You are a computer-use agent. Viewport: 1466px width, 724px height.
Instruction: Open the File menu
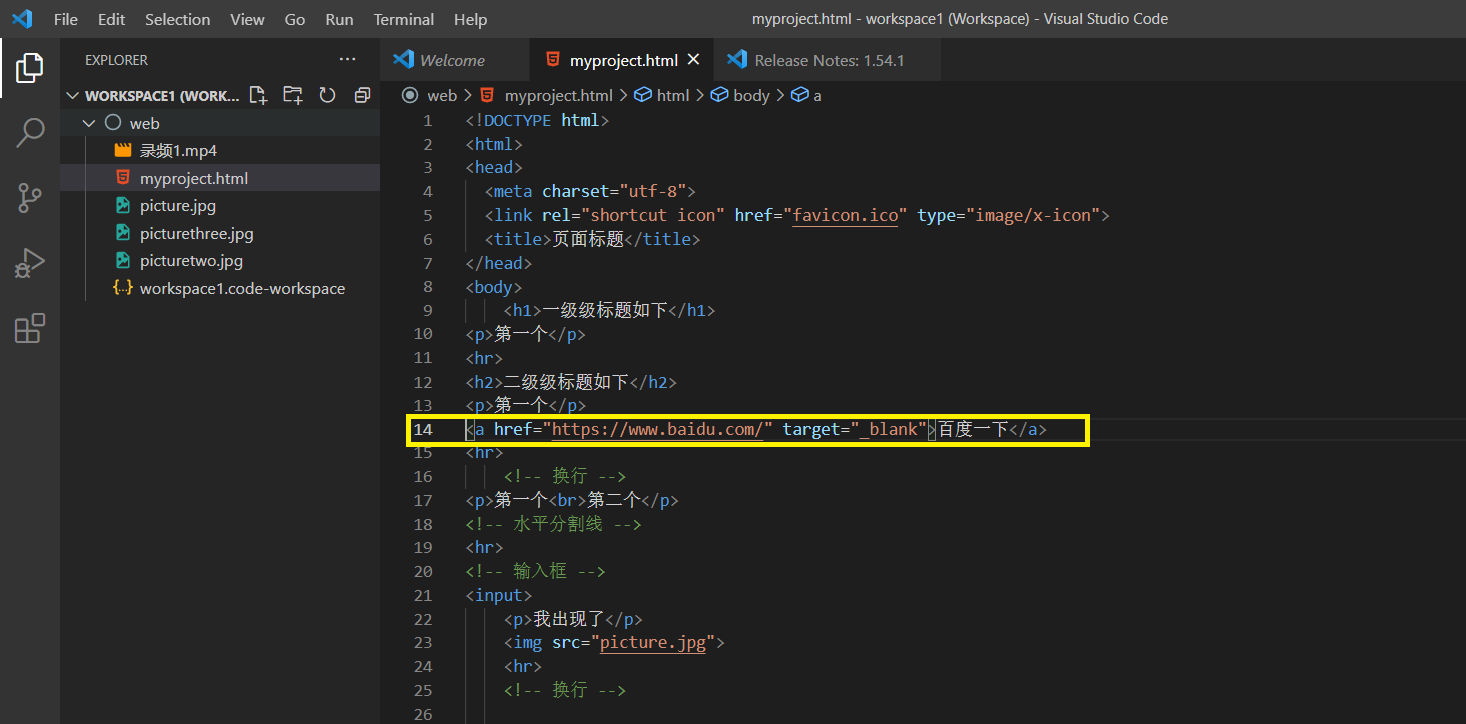pyautogui.click(x=65, y=19)
